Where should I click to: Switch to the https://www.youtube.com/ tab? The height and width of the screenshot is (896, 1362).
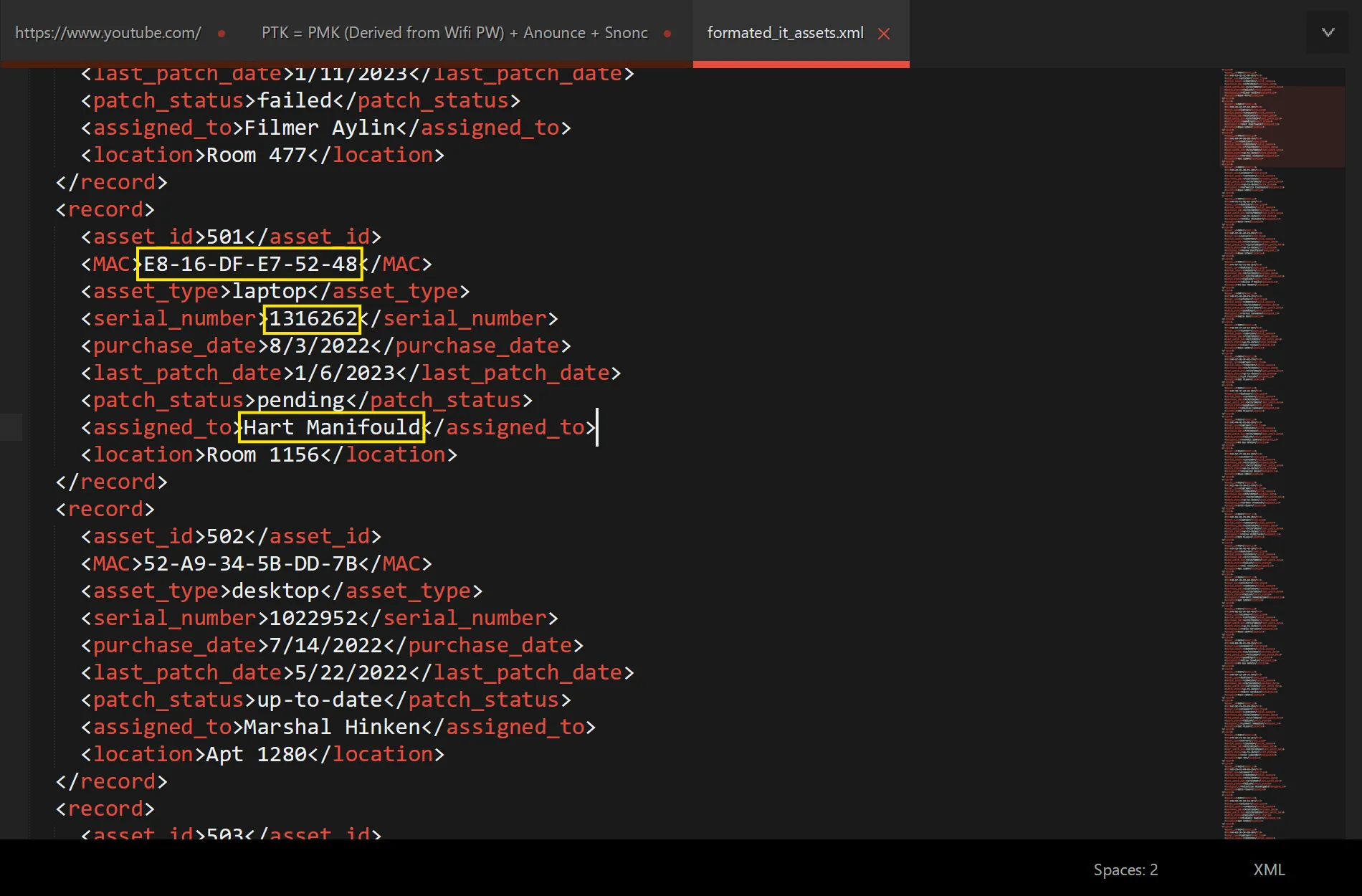click(x=108, y=33)
